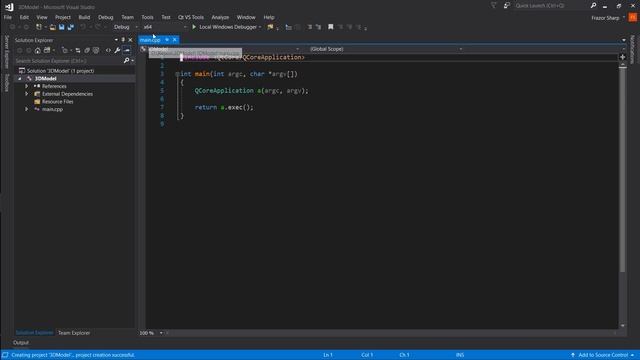Image resolution: width=640 pixels, height=360 pixels.
Task: Close the Solution Explorer panel
Action: (130, 40)
